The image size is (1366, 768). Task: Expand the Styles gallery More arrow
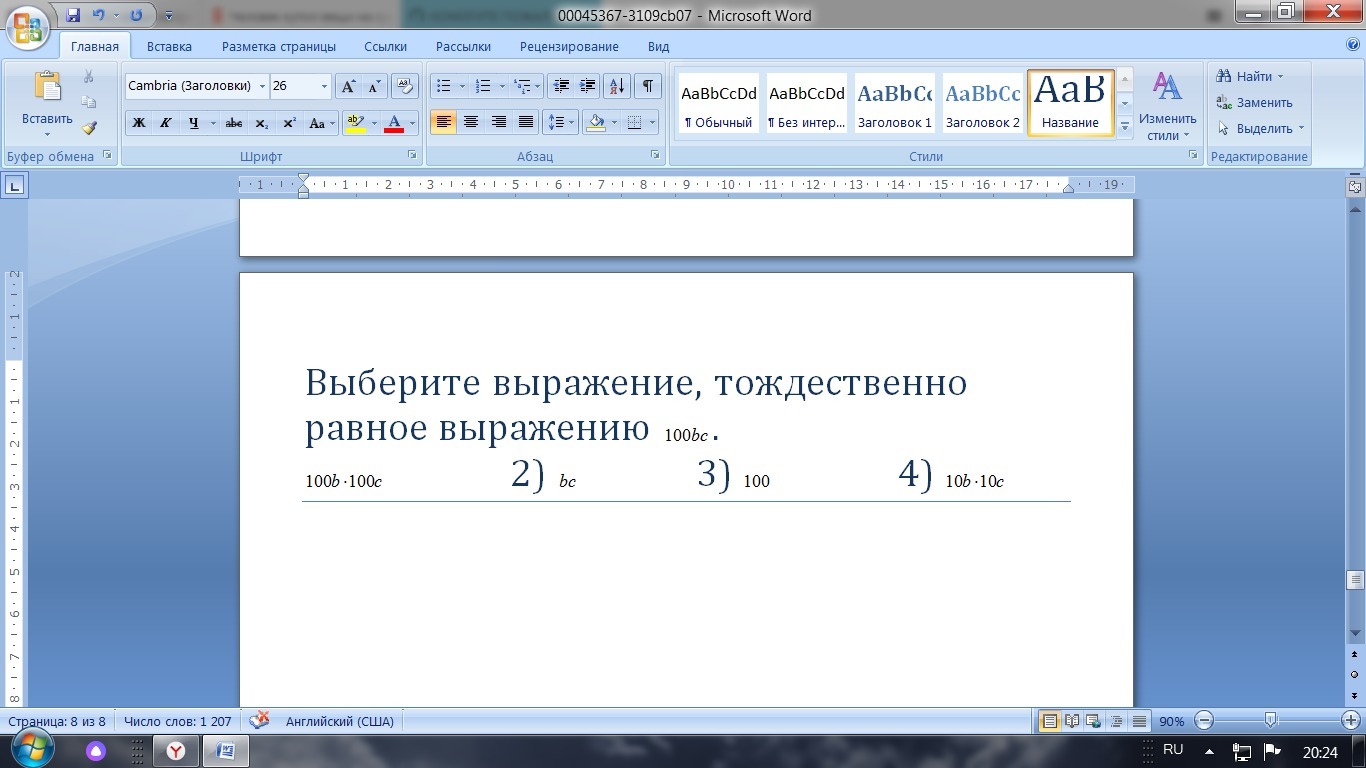click(x=1124, y=127)
